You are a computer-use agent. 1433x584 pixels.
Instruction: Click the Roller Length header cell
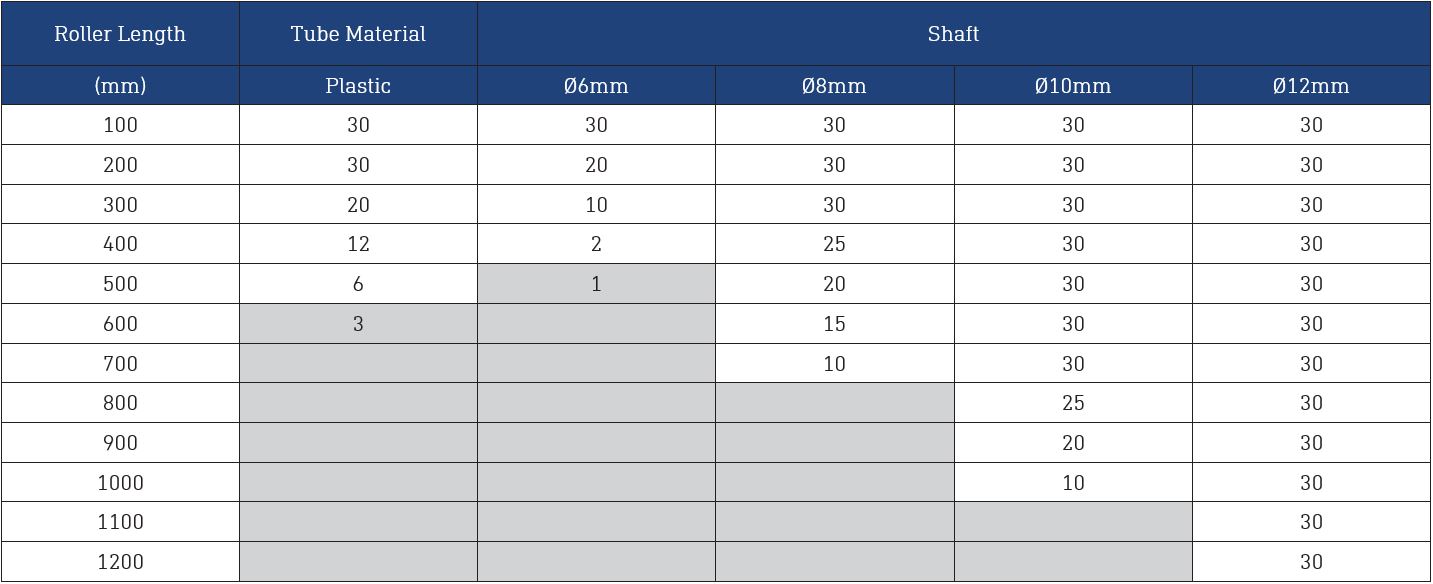pyautogui.click(x=120, y=34)
